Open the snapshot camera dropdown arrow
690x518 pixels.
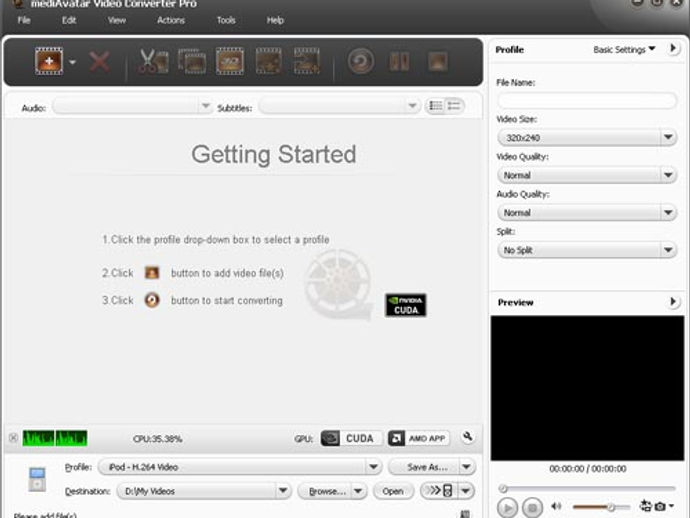coord(671,506)
